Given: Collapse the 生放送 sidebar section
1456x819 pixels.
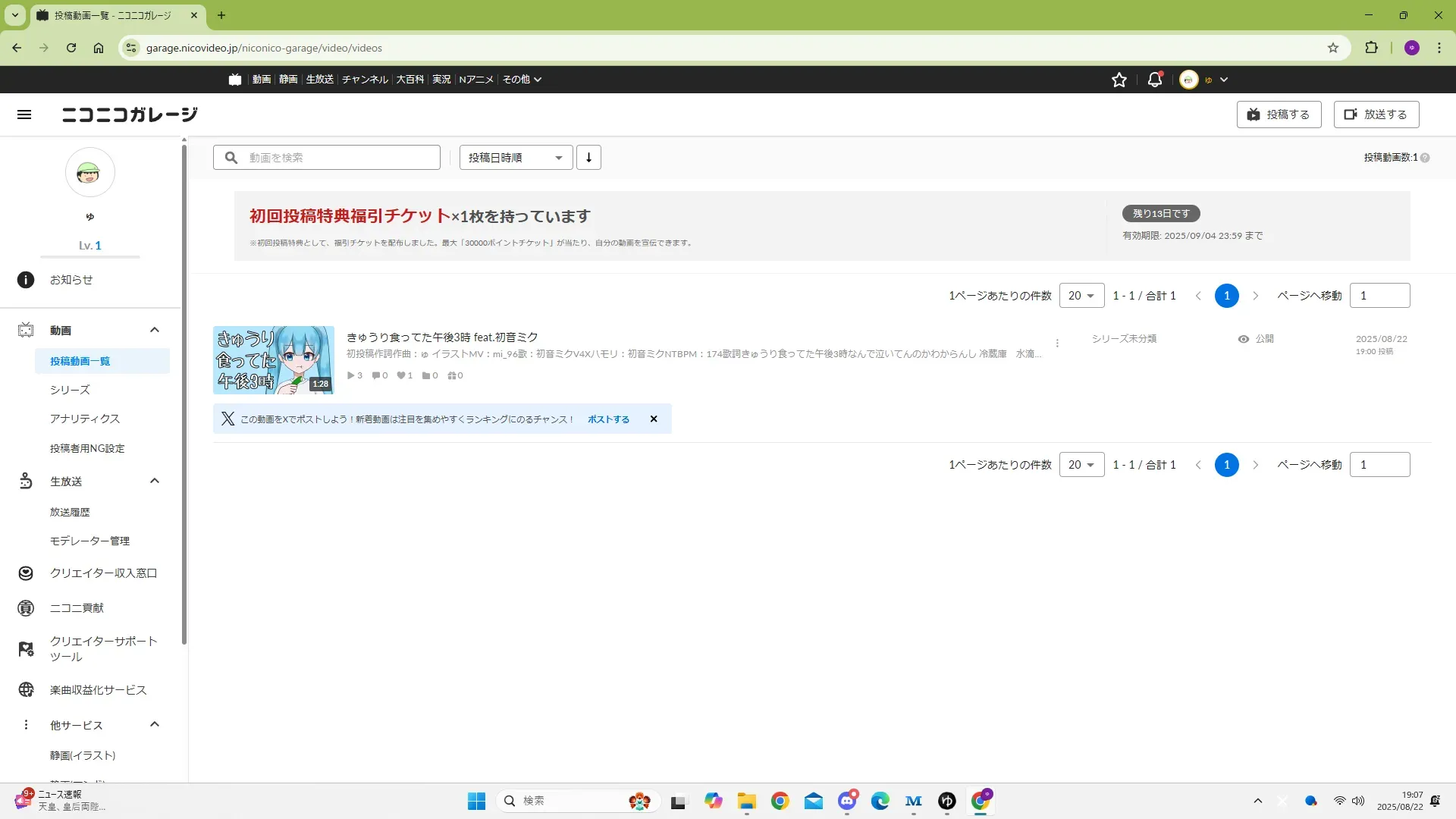Looking at the screenshot, I should click(x=155, y=481).
